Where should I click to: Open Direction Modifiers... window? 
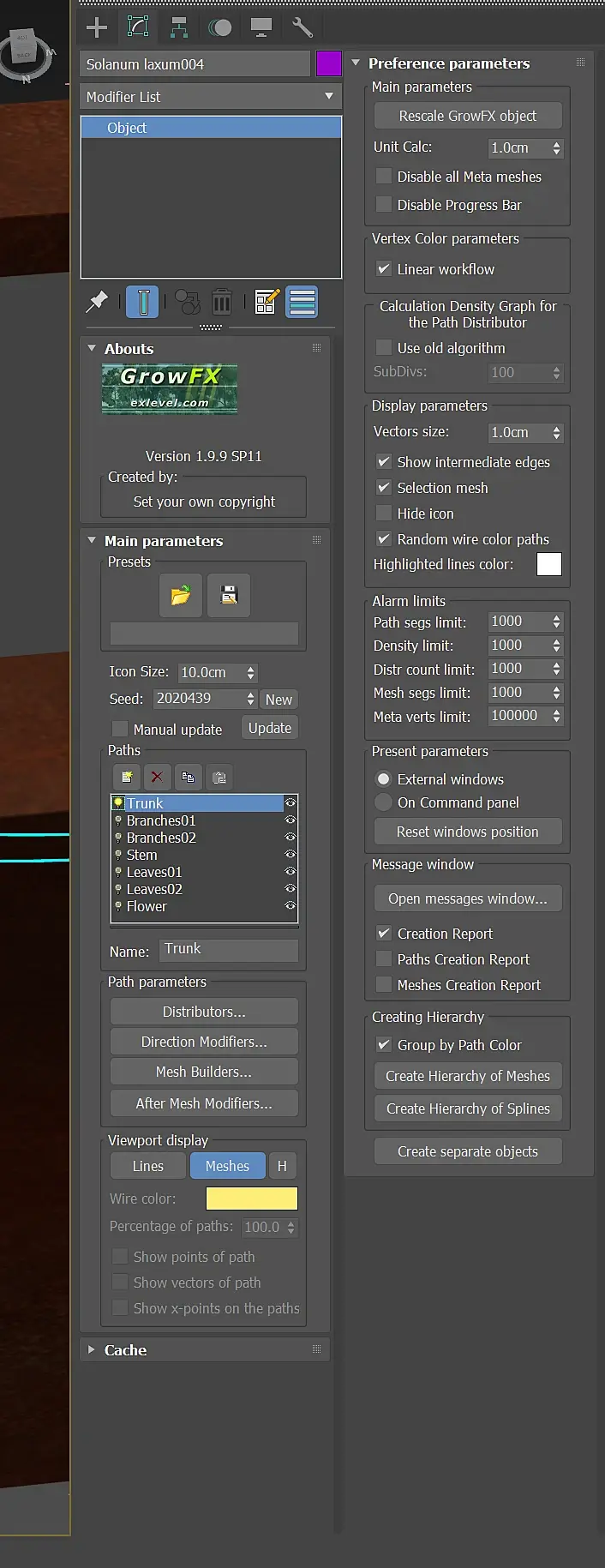click(204, 1042)
